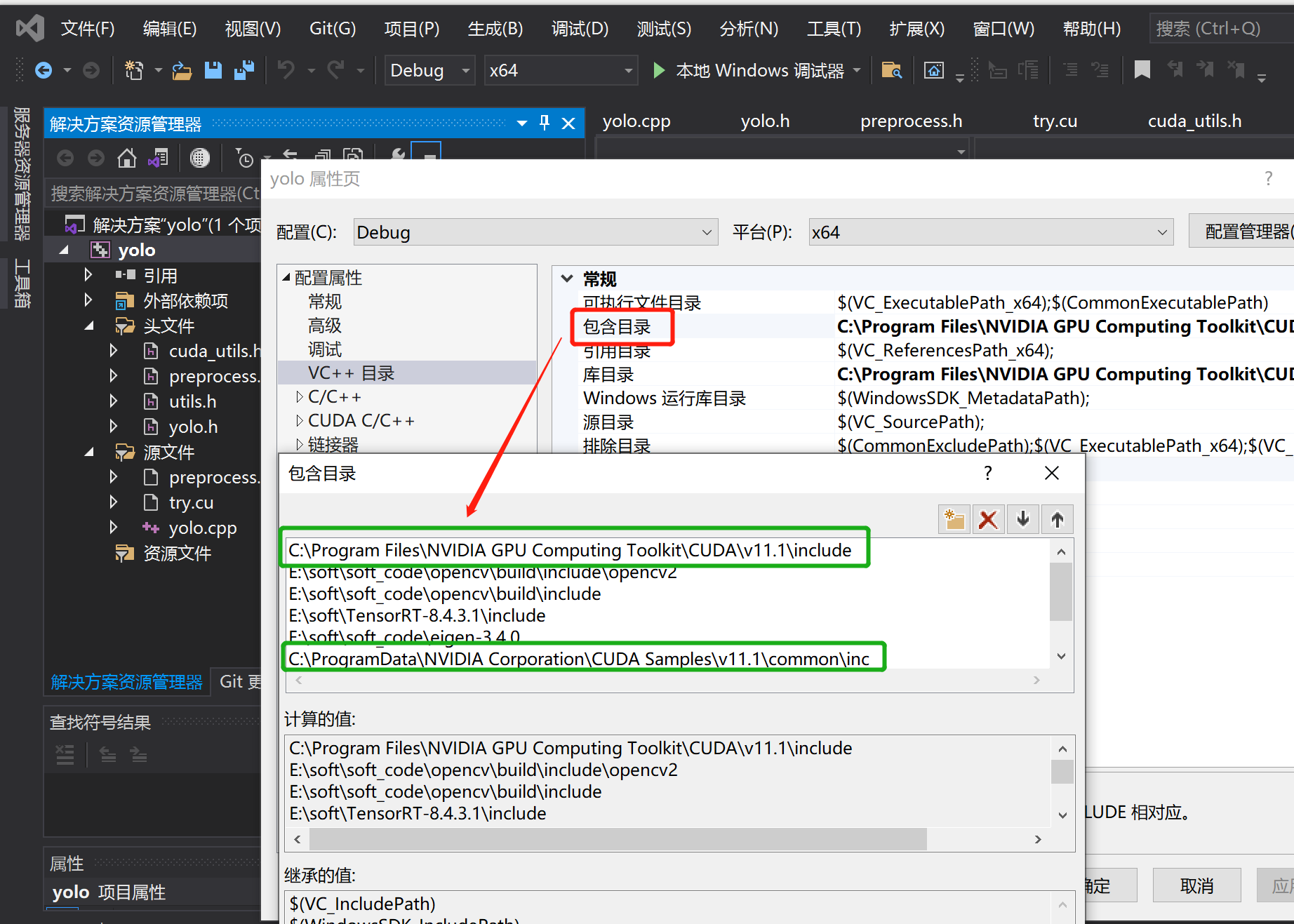
Task: Switch to the preprocess.h editor tab
Action: (911, 121)
